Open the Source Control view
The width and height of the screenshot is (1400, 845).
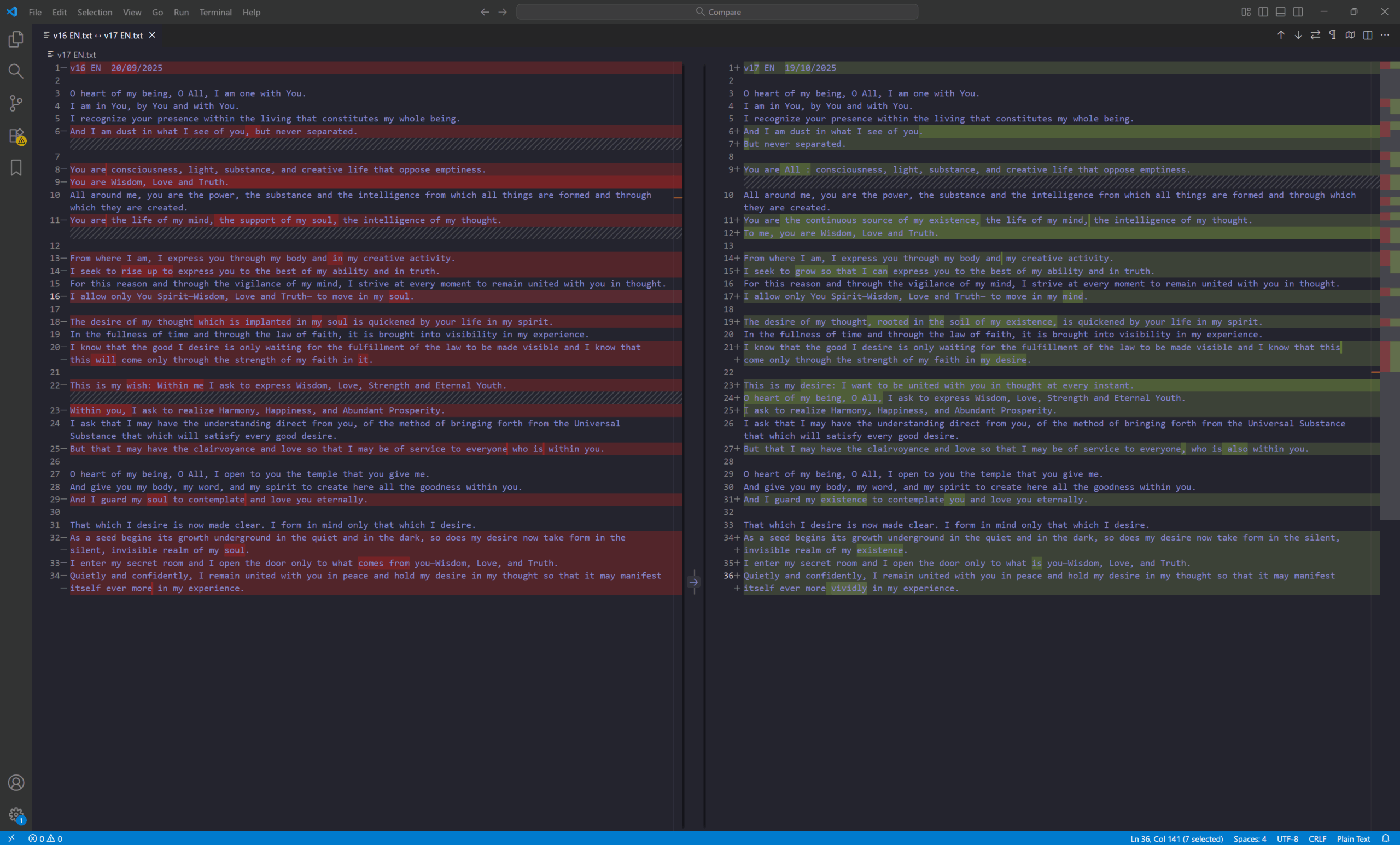[x=16, y=103]
